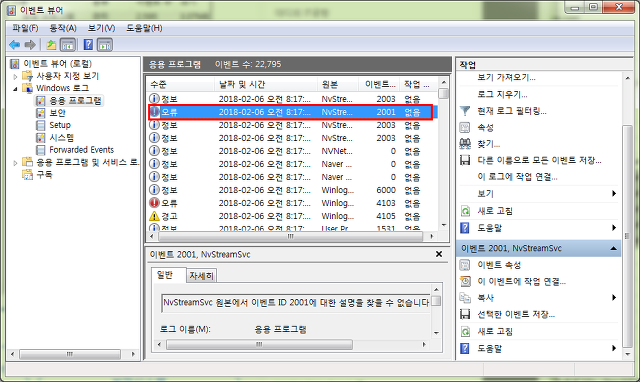Click upper 새로 고침 refresh icon
Viewport: 640px width, 382px height.
[x=465, y=211]
